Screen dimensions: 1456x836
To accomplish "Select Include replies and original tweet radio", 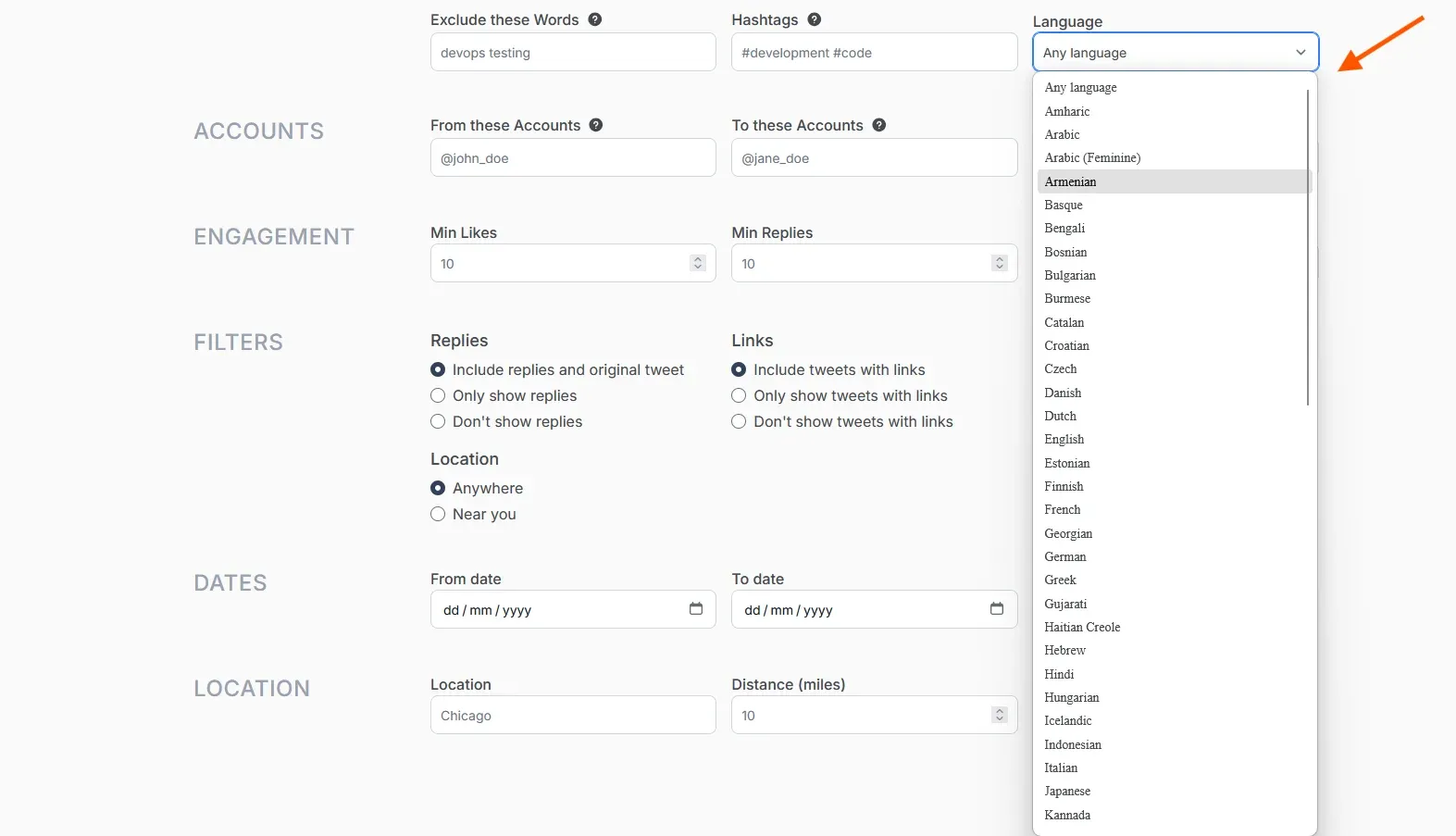I will 438,369.
